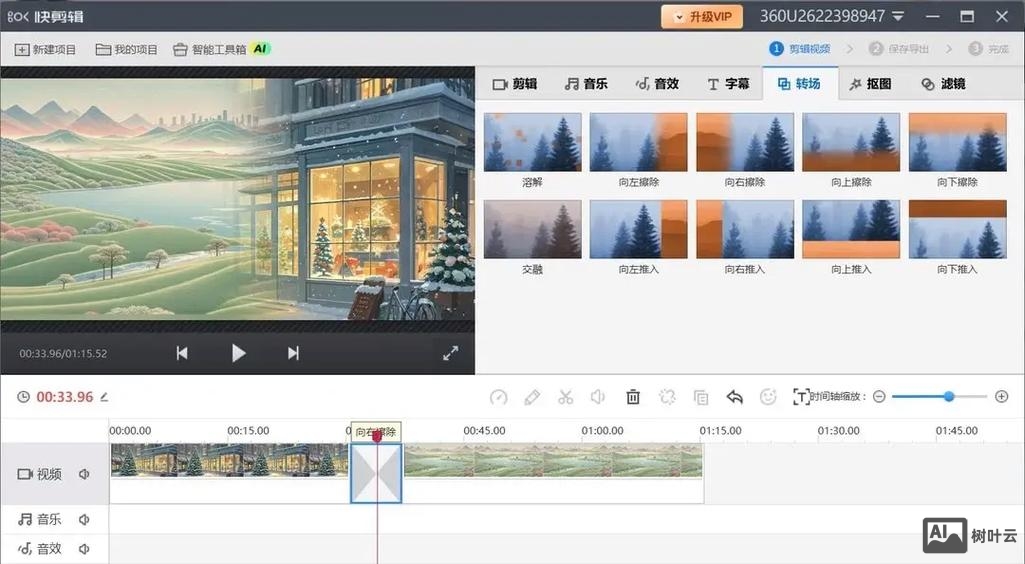The width and height of the screenshot is (1025, 564).
Task: Select the second green hills video clip
Action: [553, 460]
